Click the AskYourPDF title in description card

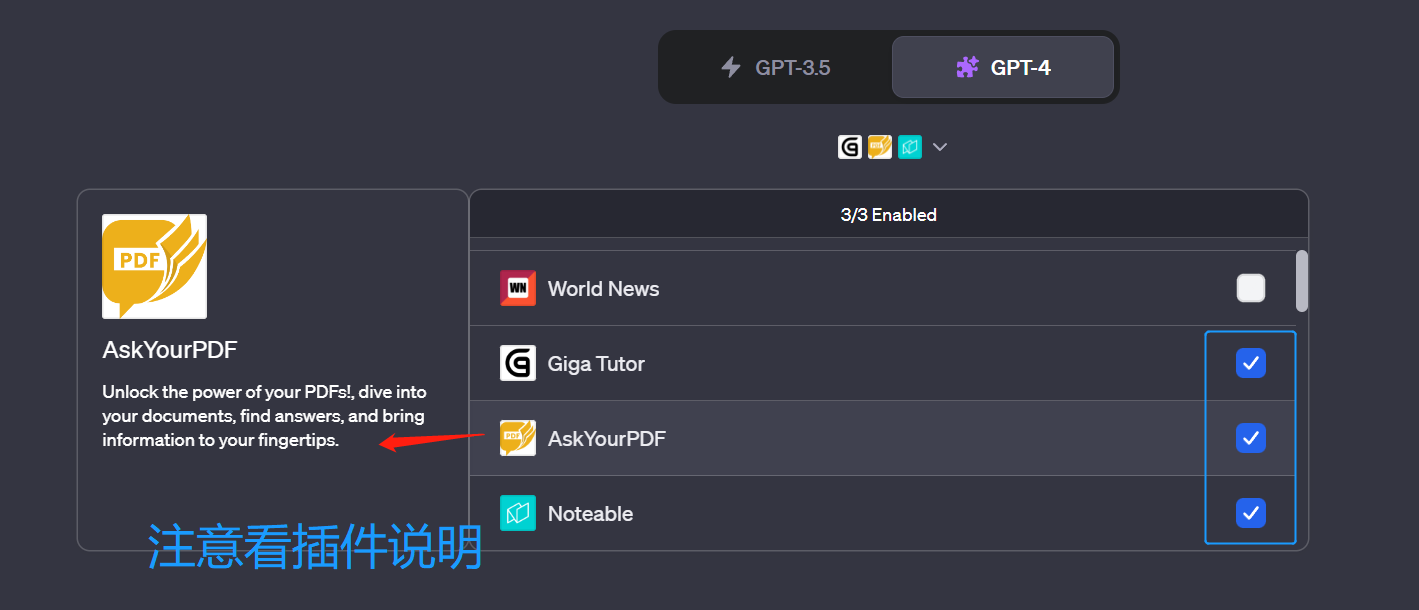tap(170, 350)
